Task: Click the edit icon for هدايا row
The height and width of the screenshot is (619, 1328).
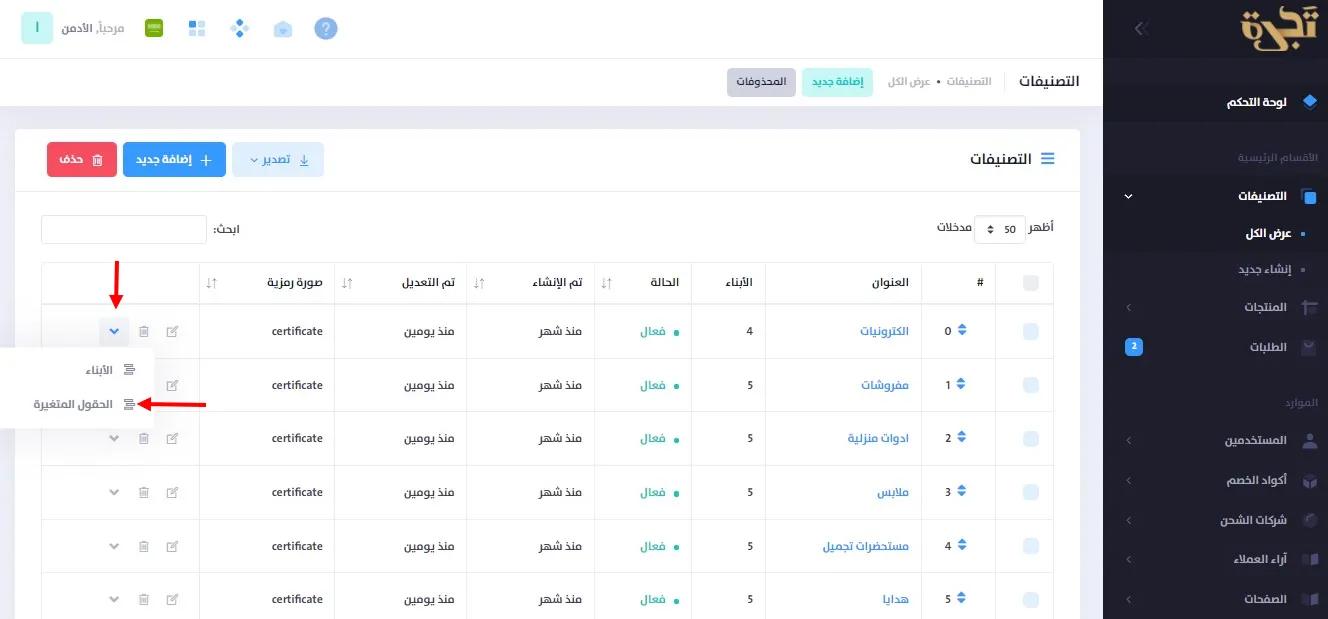Action: 172,599
